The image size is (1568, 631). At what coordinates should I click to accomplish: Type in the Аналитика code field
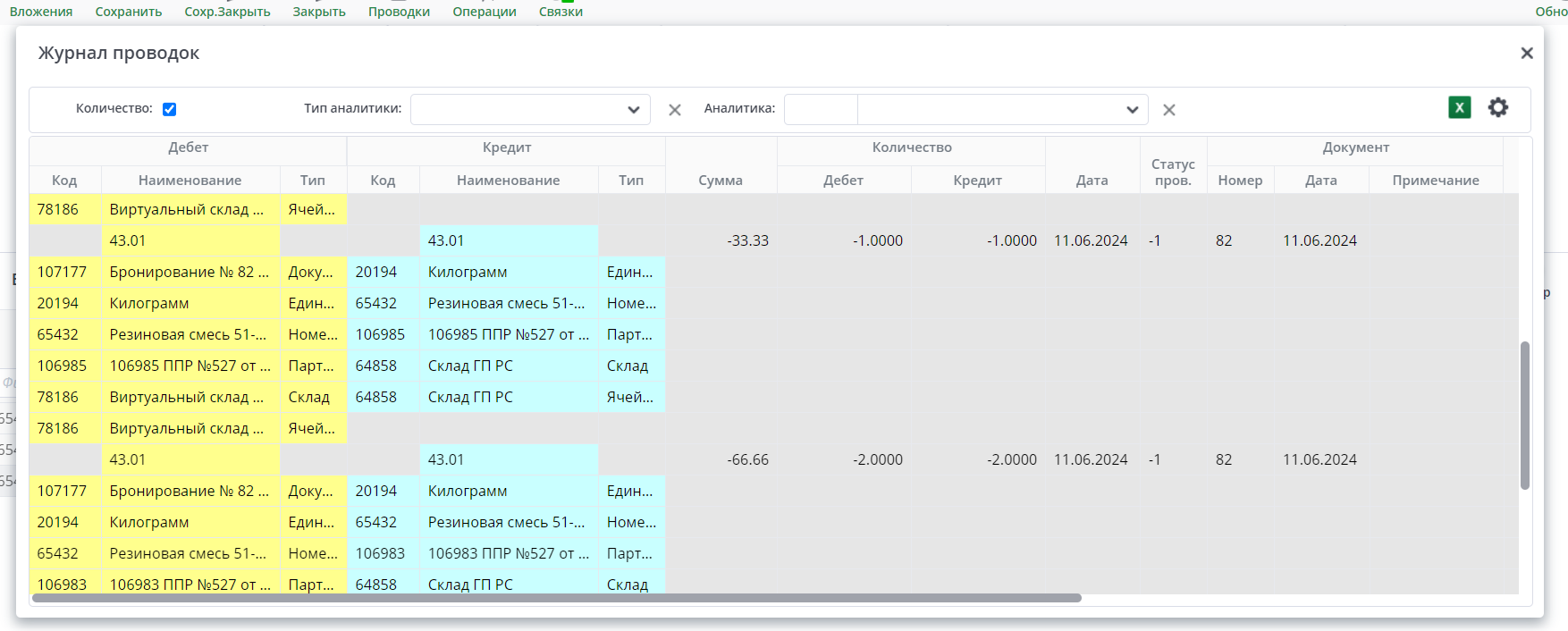(x=821, y=110)
